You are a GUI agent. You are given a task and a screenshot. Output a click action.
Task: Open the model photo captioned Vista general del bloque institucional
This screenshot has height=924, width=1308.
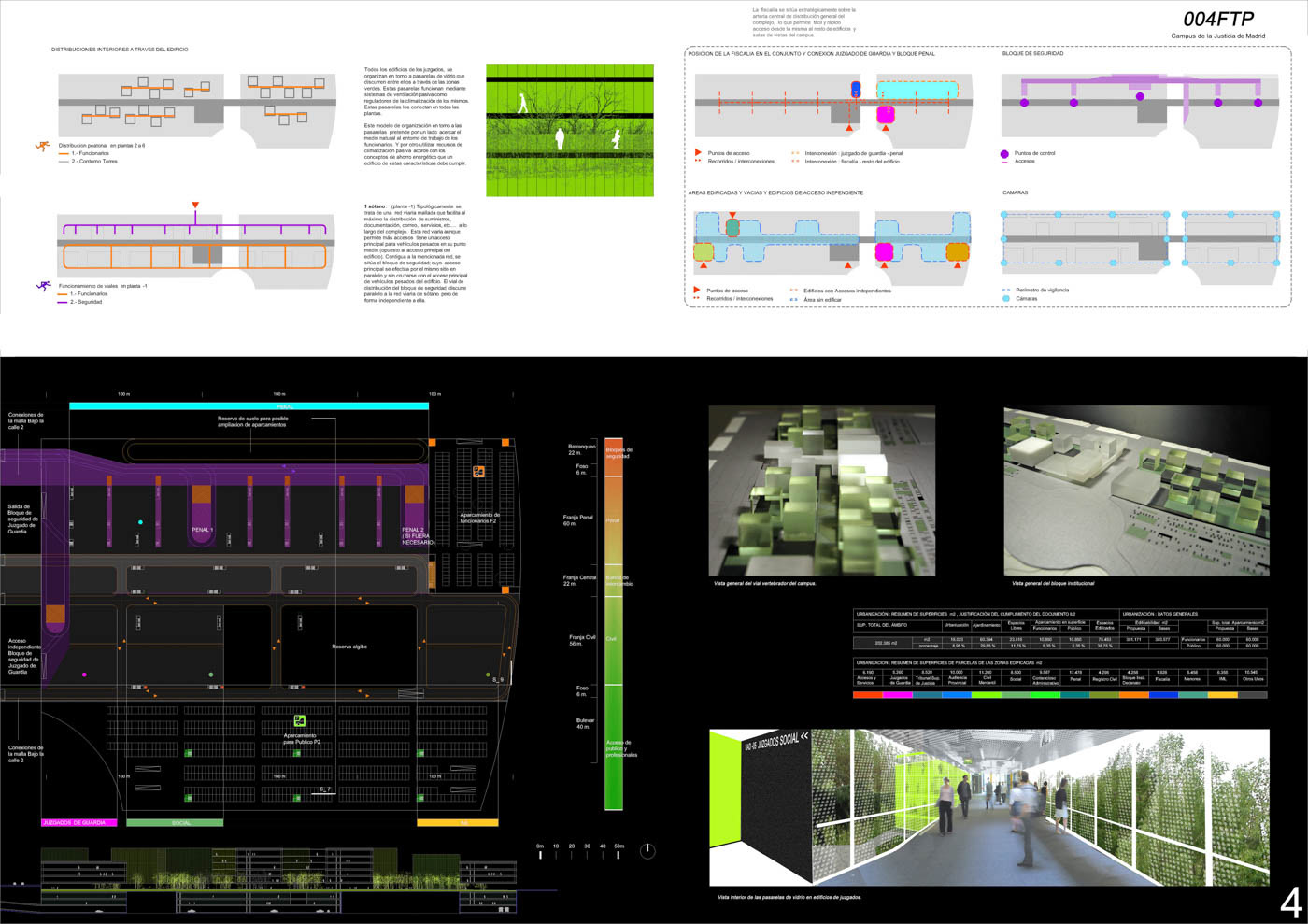point(1137,490)
